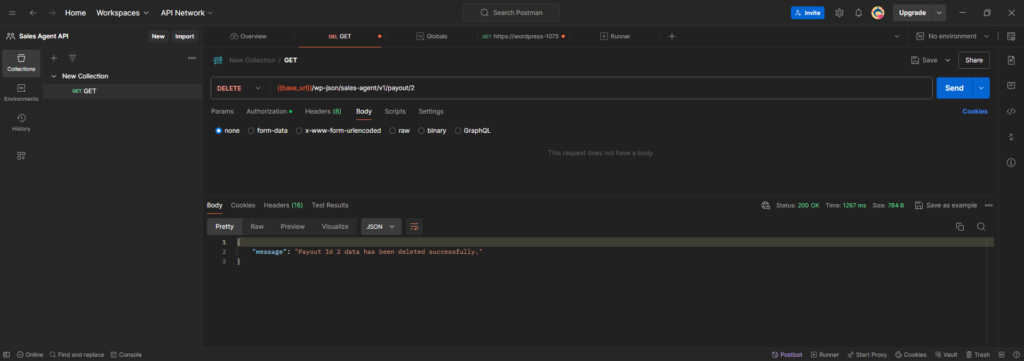
Task: Click the Search Postman box
Action: [x=511, y=12]
